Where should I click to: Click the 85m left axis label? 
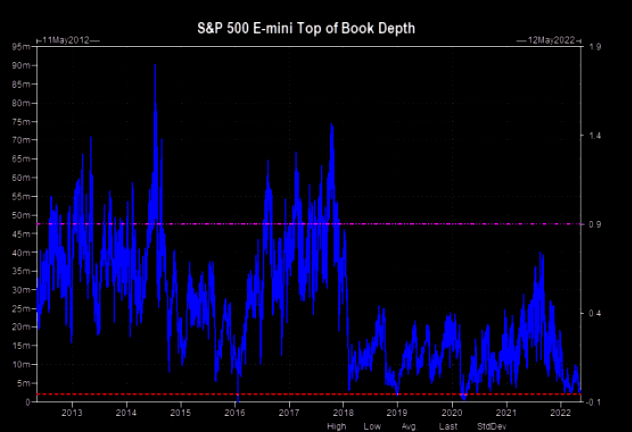21,84
